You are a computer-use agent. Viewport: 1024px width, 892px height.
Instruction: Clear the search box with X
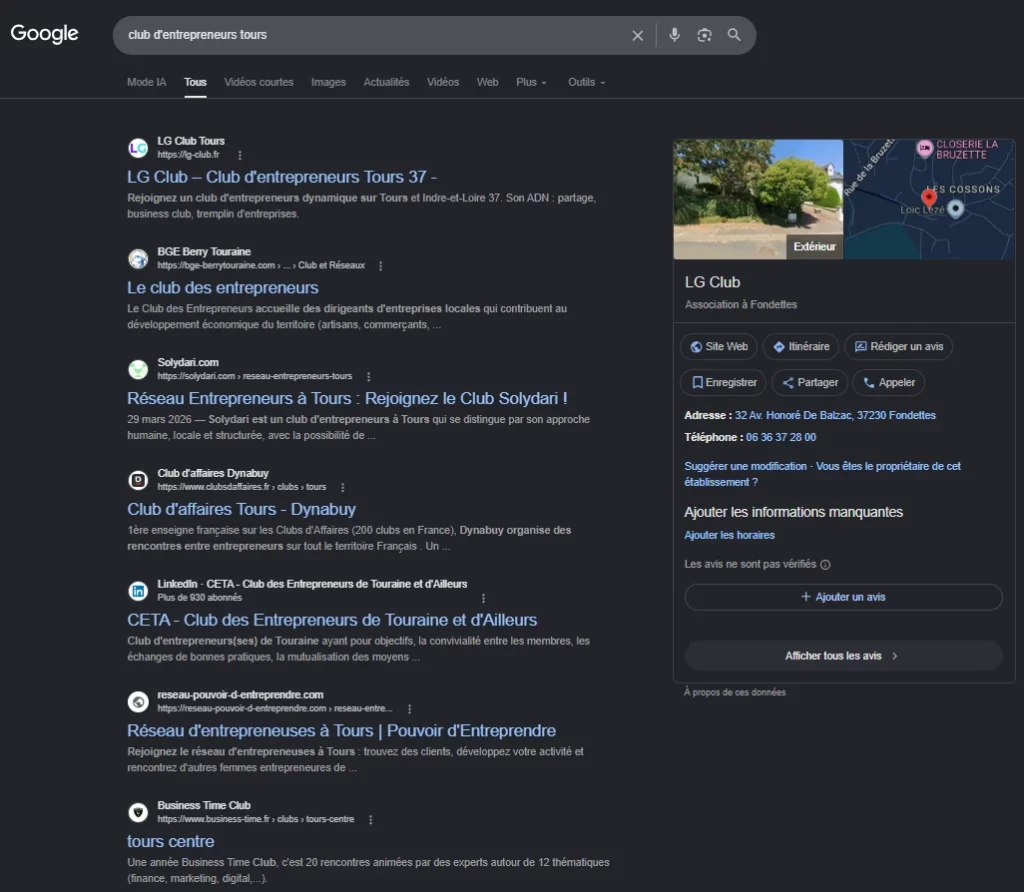tap(637, 35)
